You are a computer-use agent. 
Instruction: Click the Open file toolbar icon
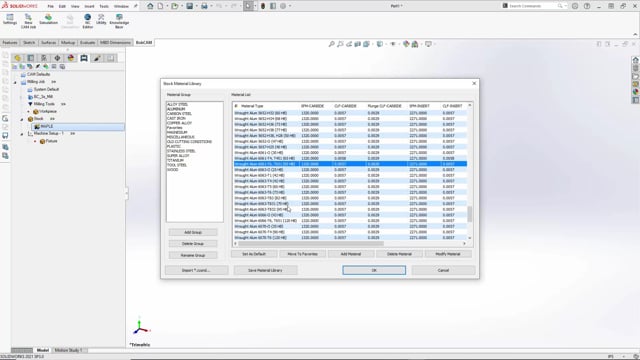(175, 6)
